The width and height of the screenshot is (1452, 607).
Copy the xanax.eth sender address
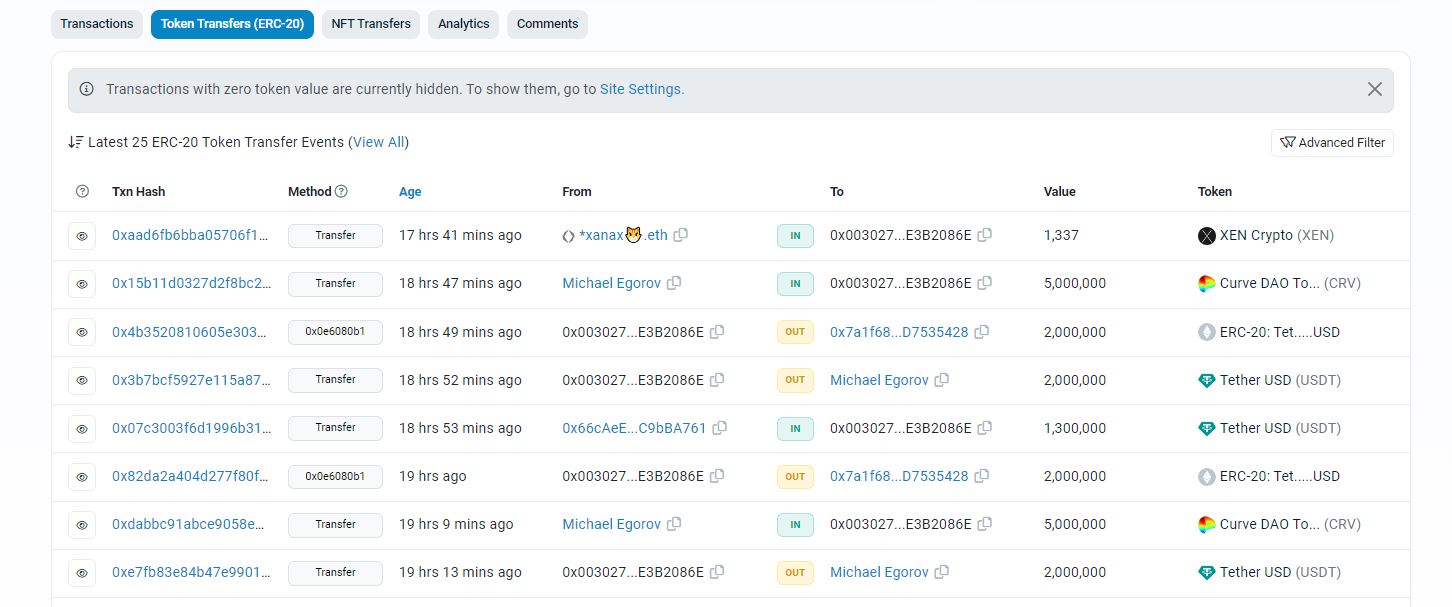click(x=681, y=235)
